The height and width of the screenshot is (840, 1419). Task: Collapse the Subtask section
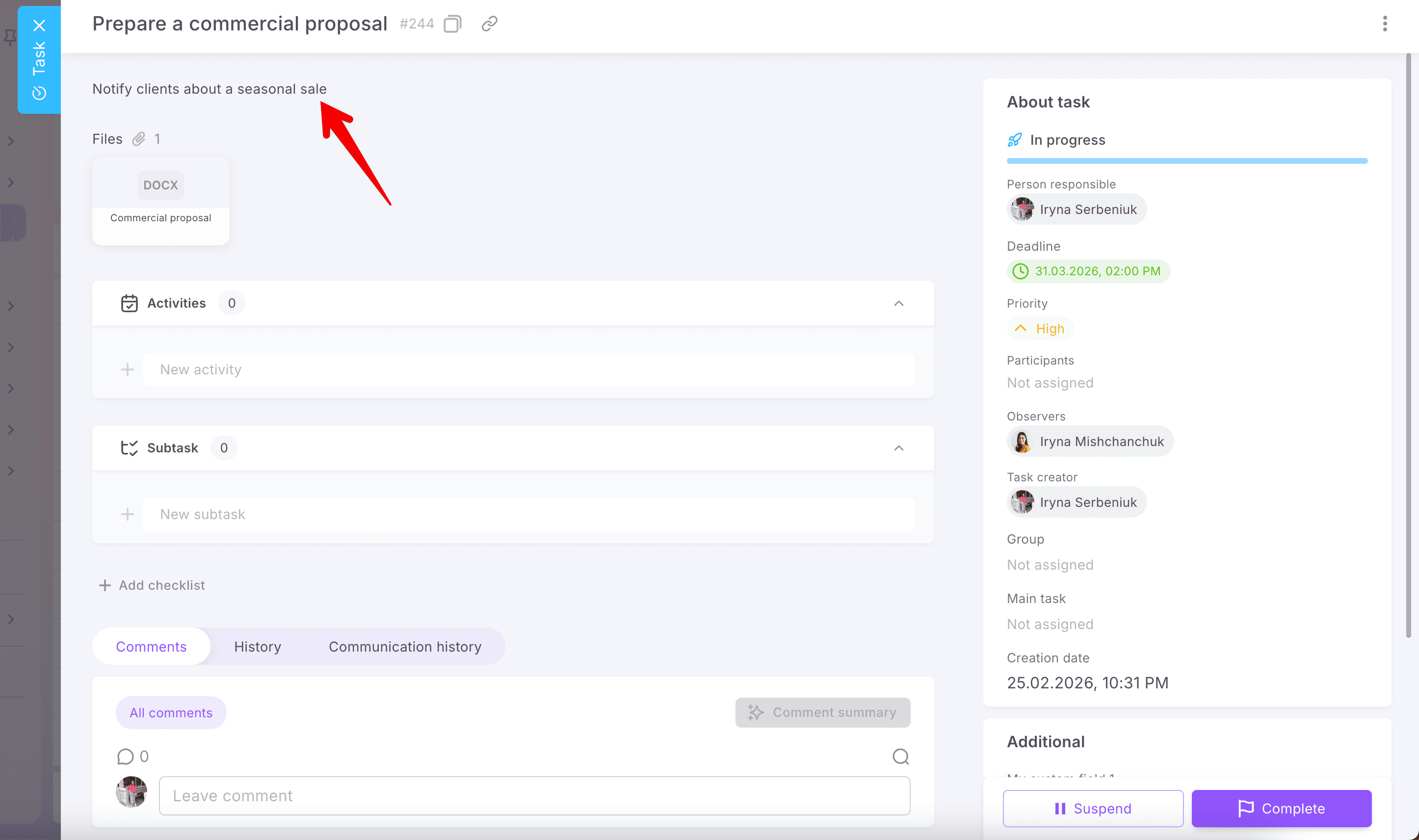click(898, 448)
